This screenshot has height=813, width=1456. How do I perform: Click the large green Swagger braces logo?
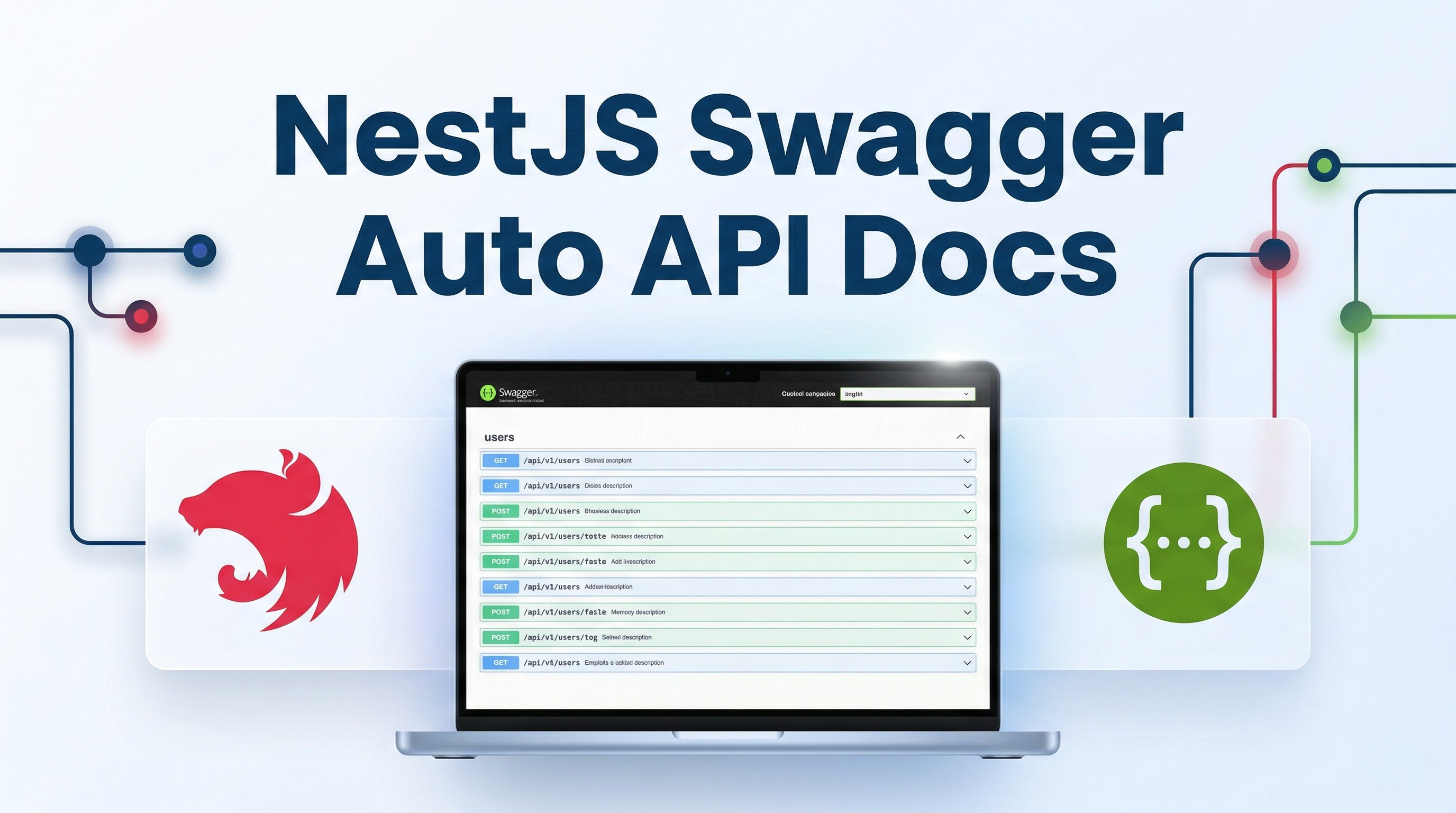pos(1184,543)
